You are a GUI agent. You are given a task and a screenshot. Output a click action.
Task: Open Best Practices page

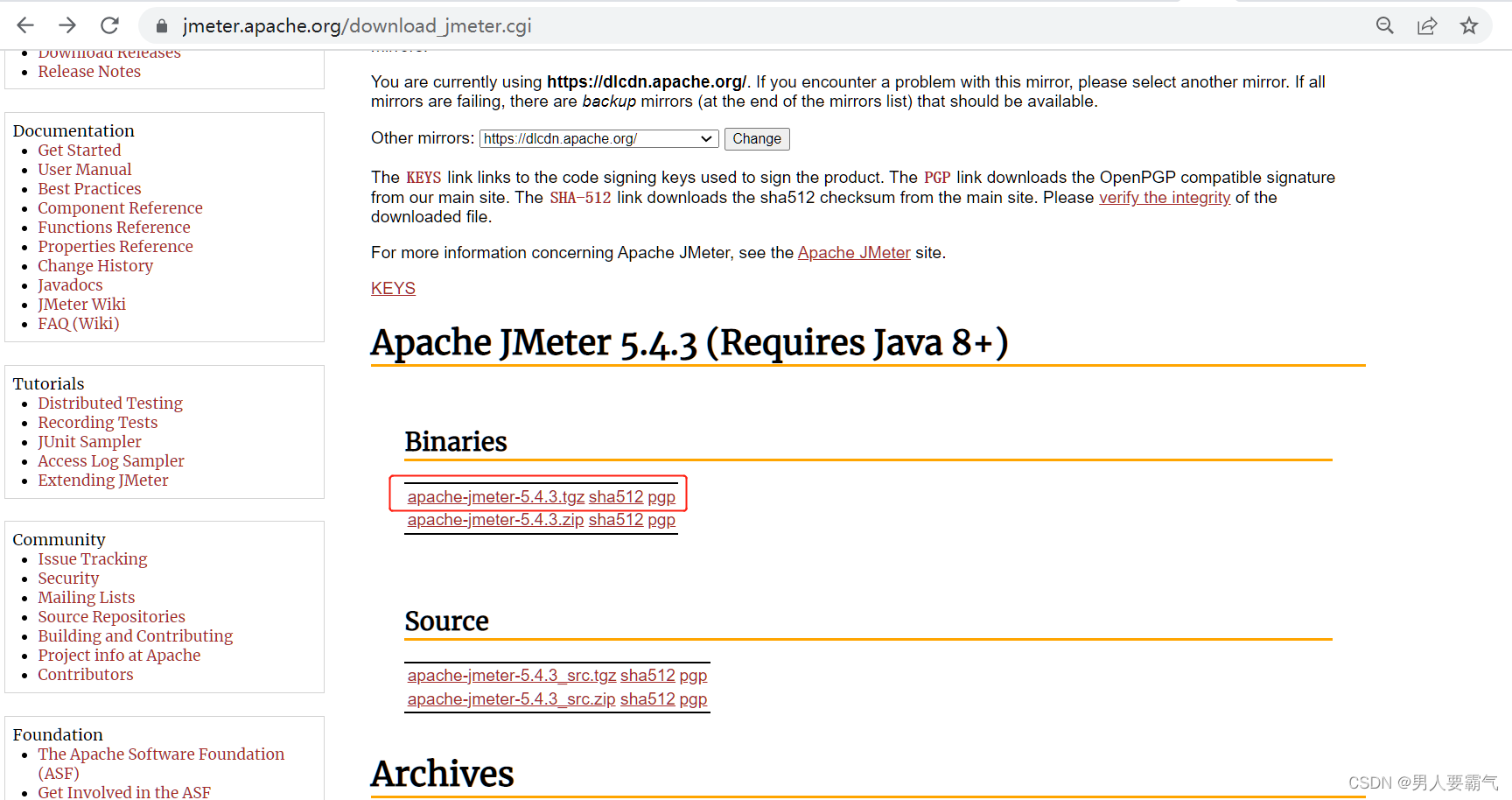click(x=89, y=189)
